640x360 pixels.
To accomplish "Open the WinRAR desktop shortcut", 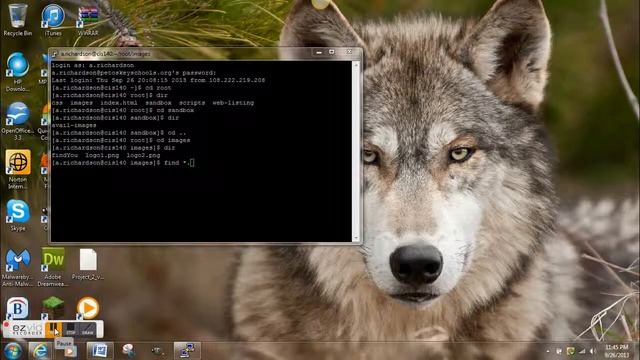I will 88,20.
